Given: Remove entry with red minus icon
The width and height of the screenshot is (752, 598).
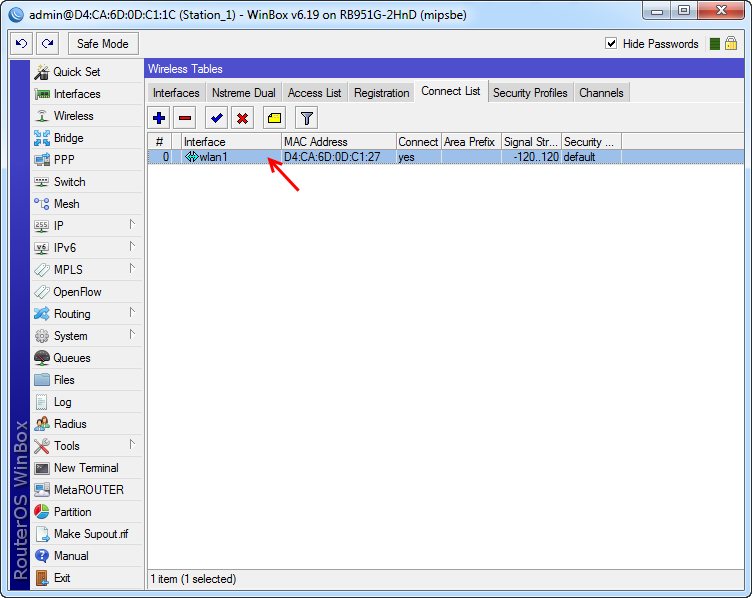Looking at the screenshot, I should coord(185,118).
